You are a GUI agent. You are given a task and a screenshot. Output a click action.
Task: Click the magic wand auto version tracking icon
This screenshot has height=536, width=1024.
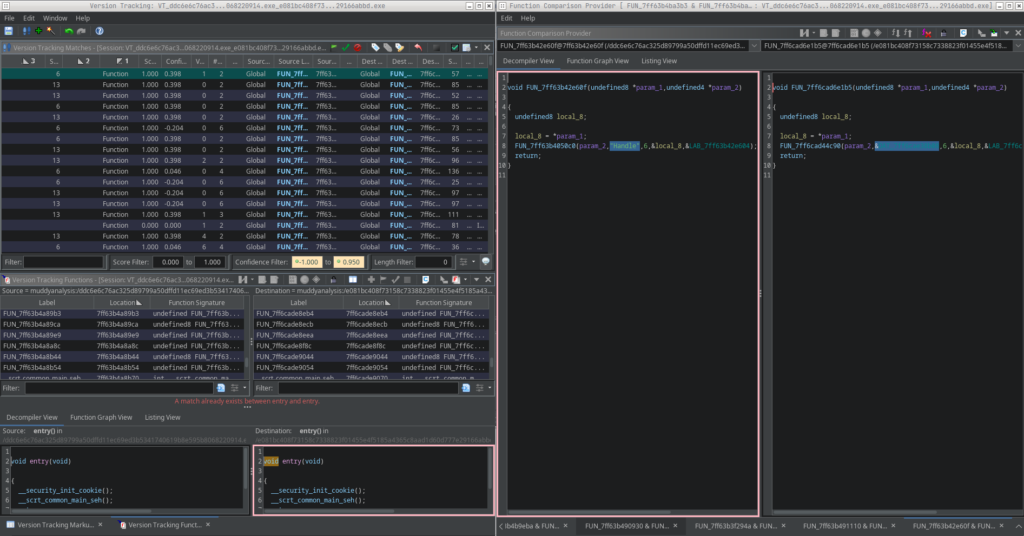click(50, 31)
